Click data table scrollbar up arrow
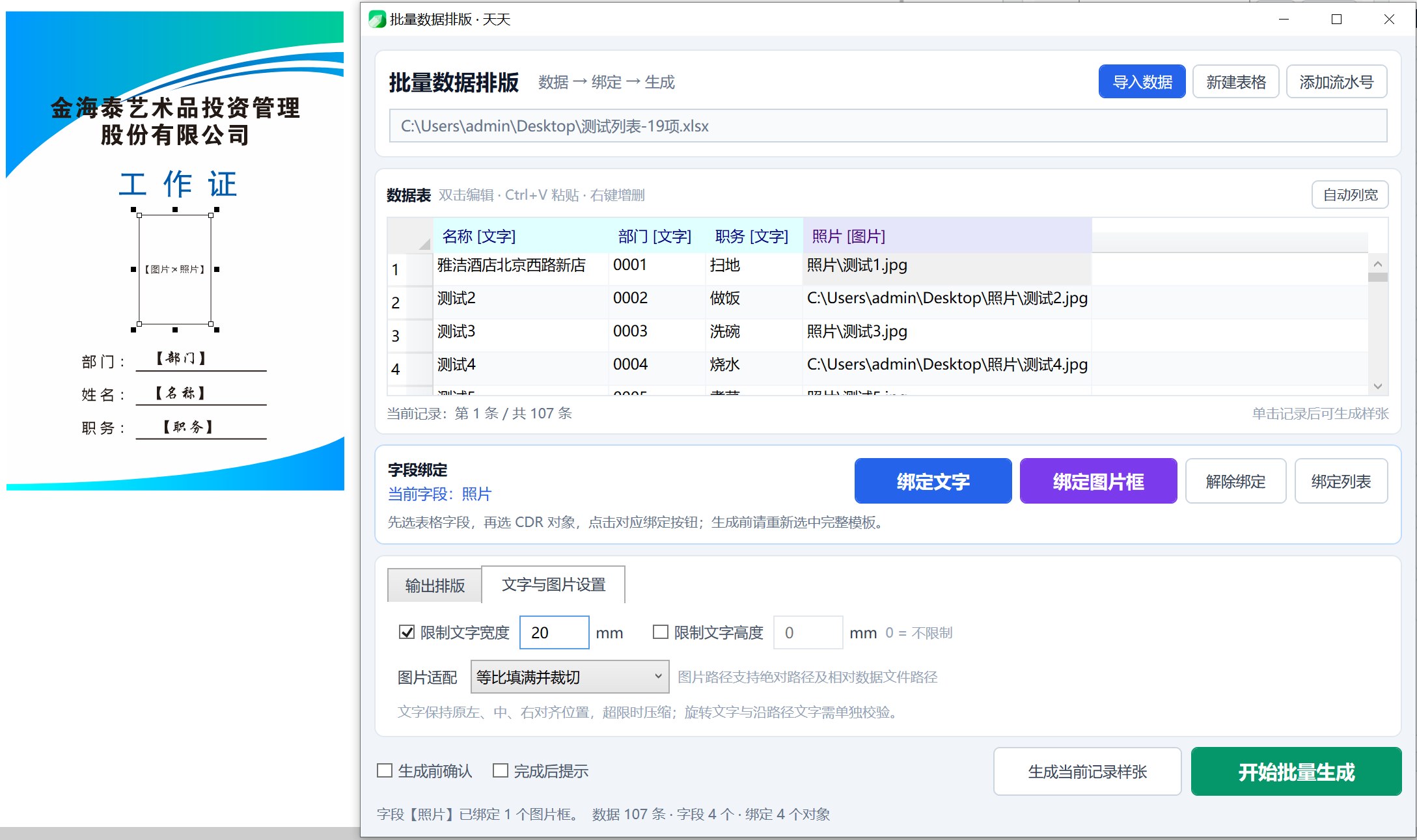The image size is (1417, 840). [1377, 264]
